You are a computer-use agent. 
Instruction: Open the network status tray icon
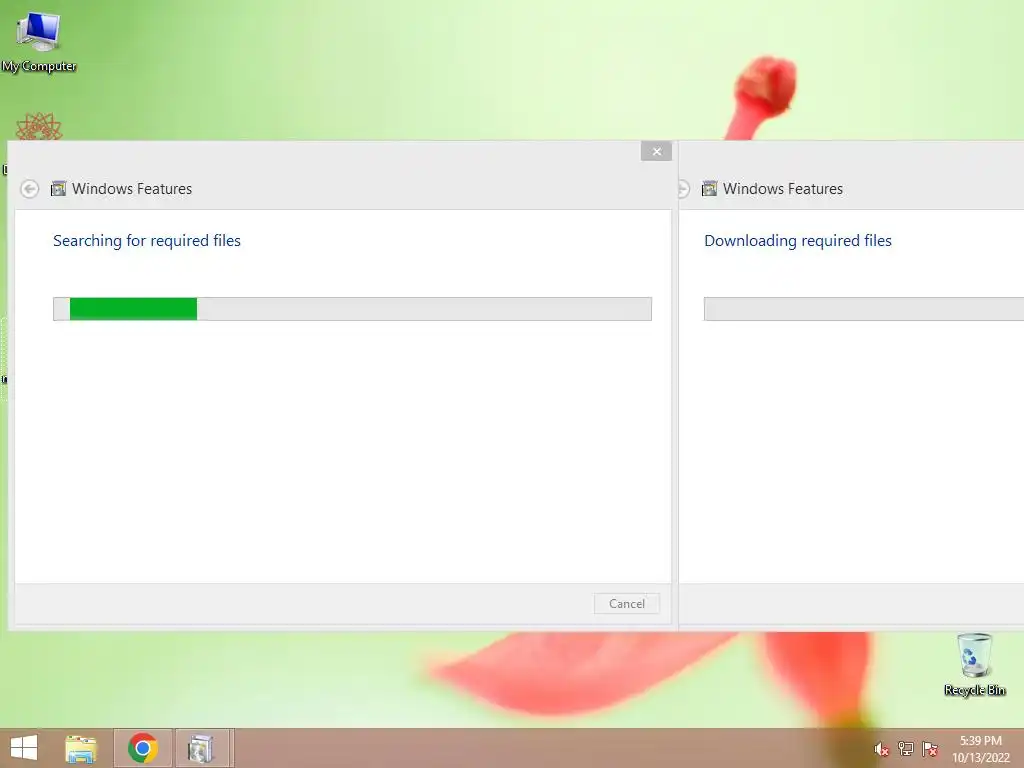tap(905, 749)
